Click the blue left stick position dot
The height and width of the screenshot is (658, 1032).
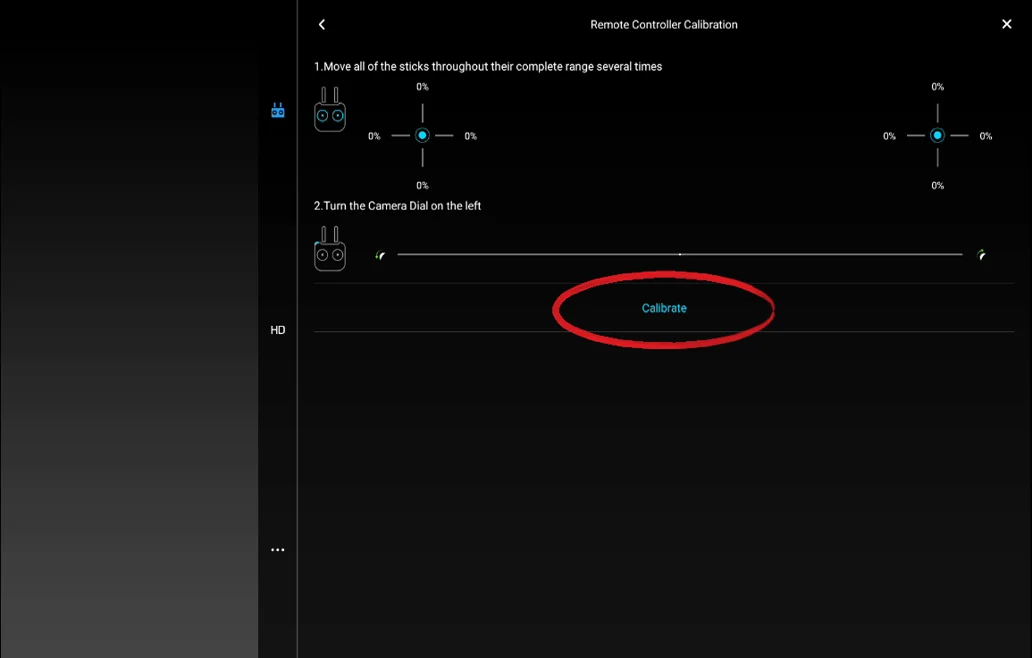422,135
